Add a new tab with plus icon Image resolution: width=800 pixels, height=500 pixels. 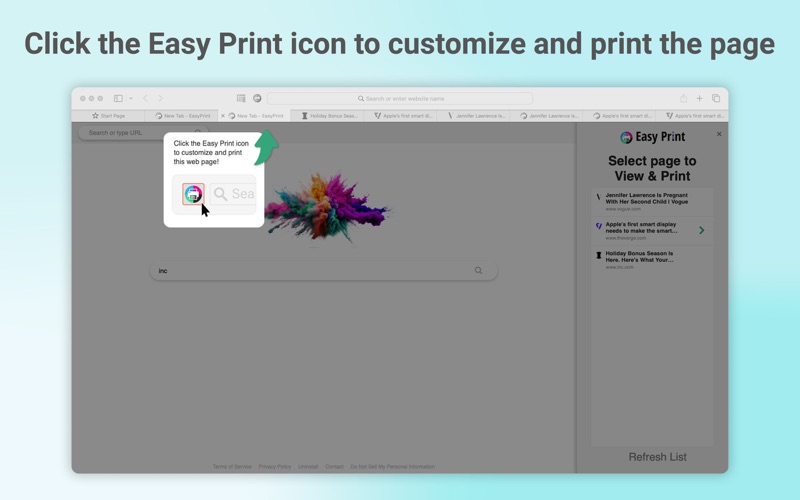[x=699, y=98]
